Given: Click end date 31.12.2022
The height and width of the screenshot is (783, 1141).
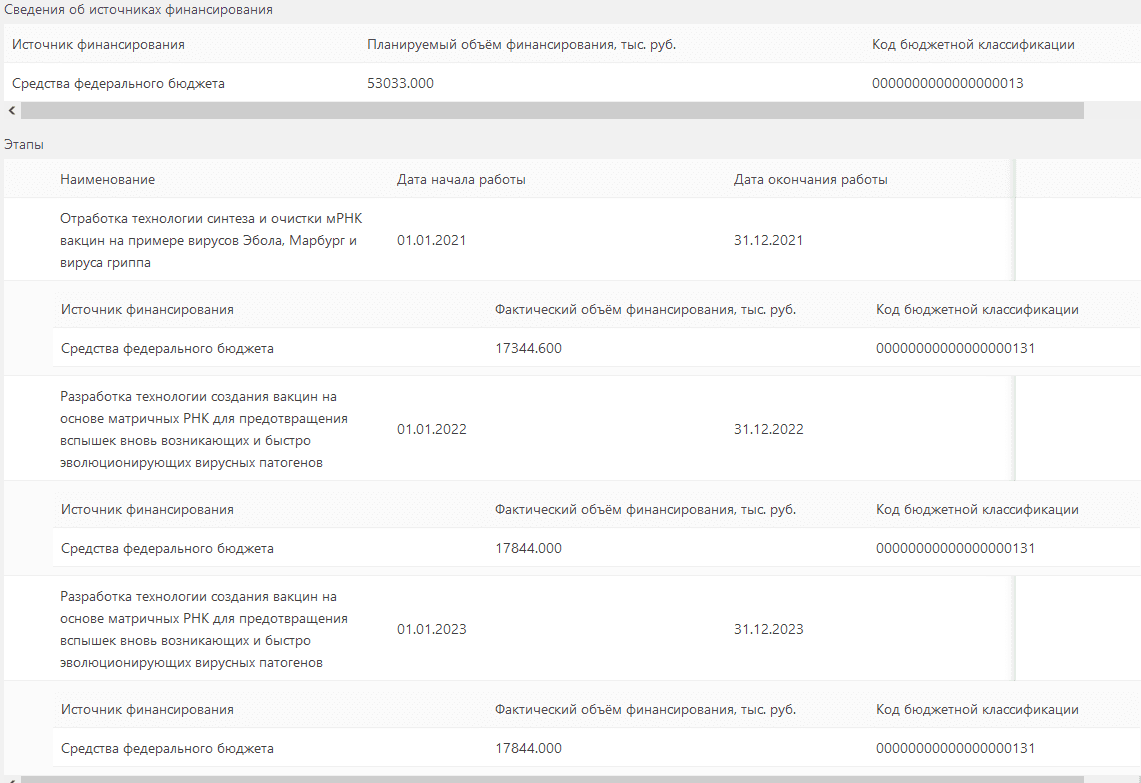Looking at the screenshot, I should 768,429.
